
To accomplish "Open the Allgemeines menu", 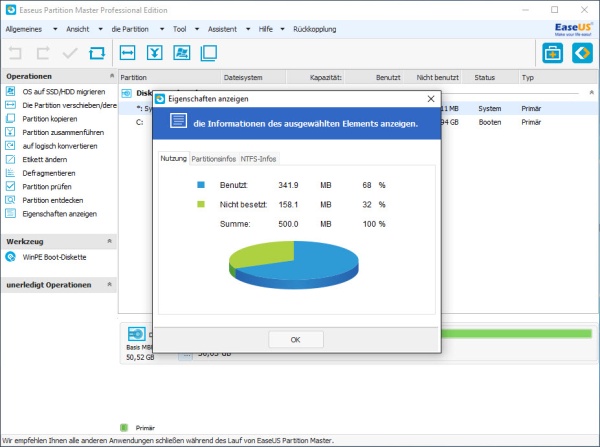I will [24, 29].
